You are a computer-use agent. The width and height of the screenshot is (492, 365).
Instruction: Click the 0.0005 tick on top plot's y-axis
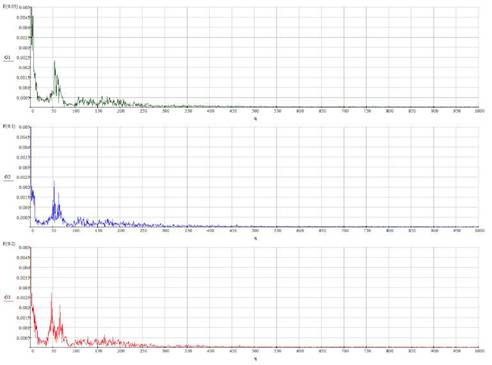pyautogui.click(x=23, y=98)
